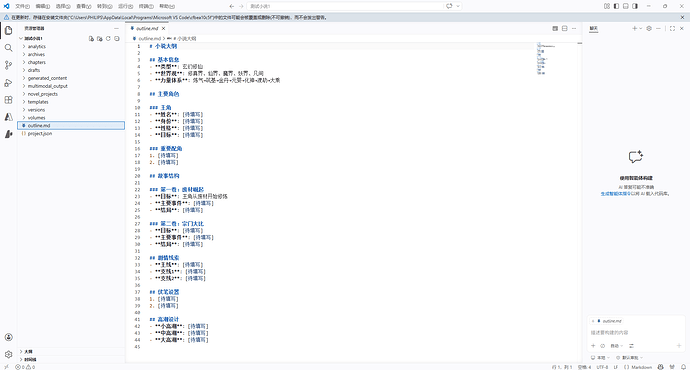Open markdown preview to the side
Screen dimensions: 690x370
tap(555, 28)
